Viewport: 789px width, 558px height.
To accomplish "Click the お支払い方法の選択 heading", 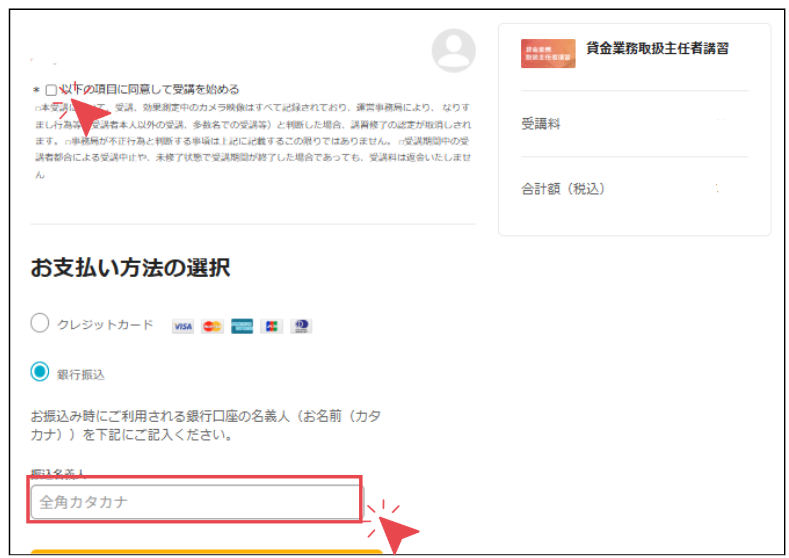I will (x=130, y=268).
